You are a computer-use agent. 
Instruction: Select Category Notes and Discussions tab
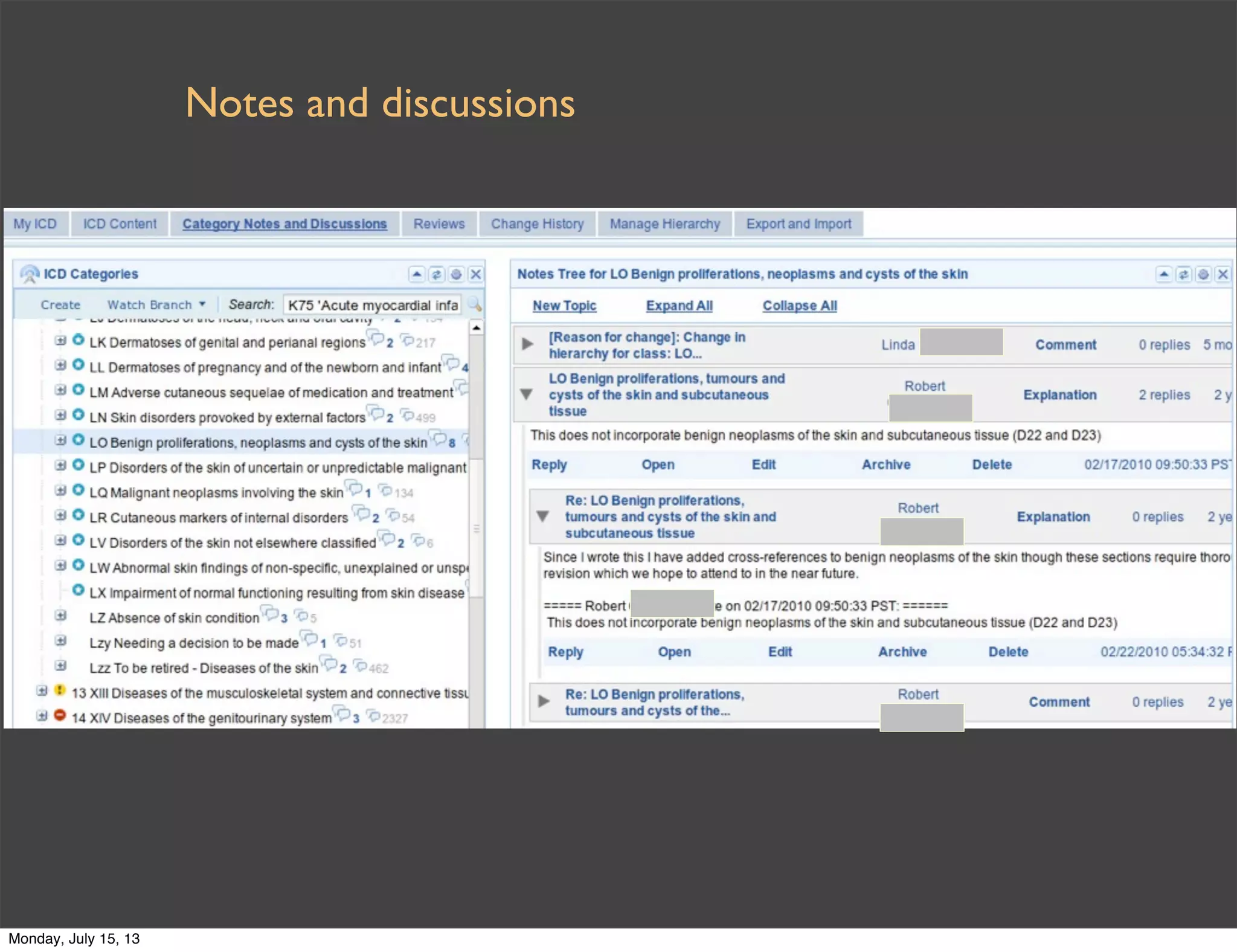click(284, 224)
